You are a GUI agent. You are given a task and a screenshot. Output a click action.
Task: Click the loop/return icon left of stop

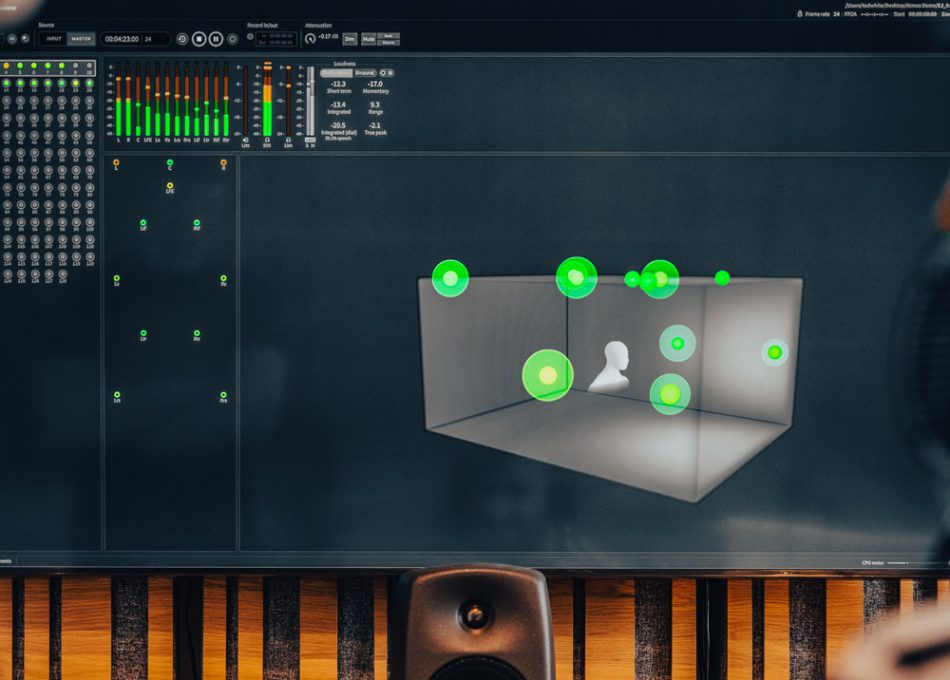pyautogui.click(x=182, y=39)
